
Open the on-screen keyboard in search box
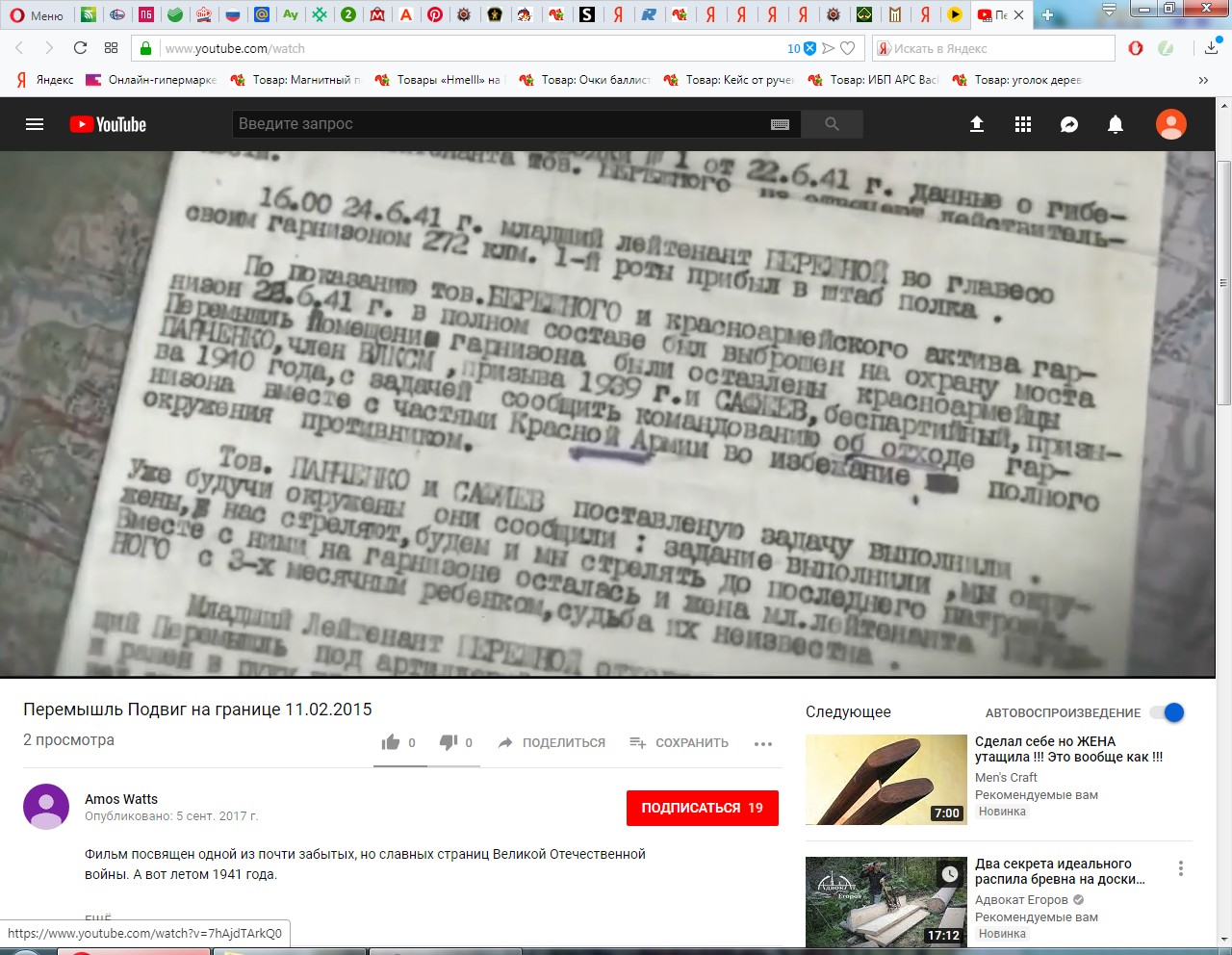[x=780, y=124]
